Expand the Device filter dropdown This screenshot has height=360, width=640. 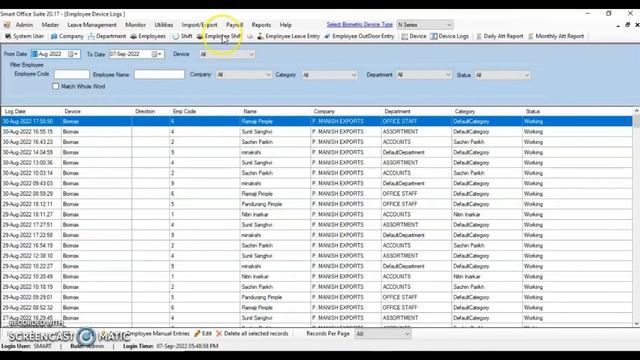click(x=251, y=54)
